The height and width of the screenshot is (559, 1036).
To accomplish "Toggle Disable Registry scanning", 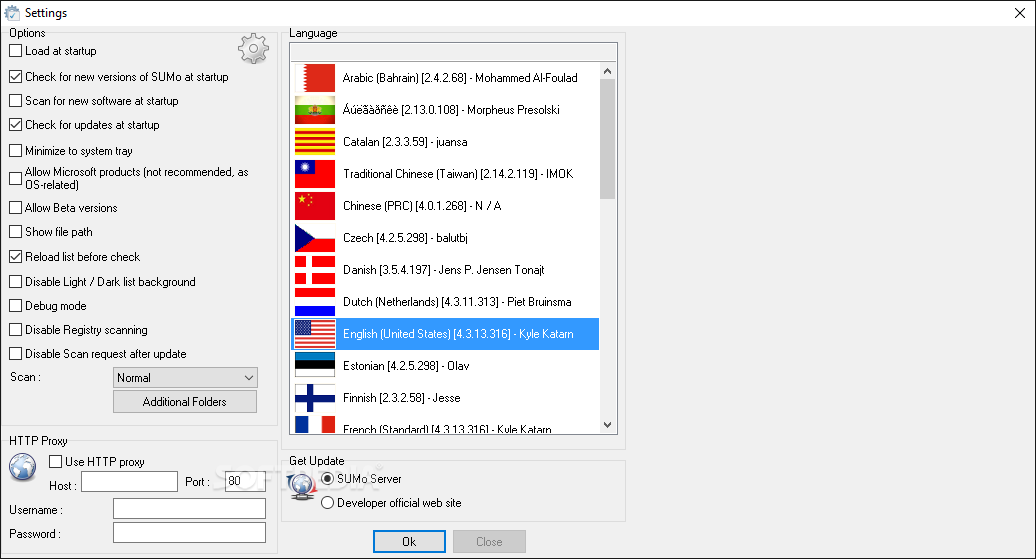I will click(16, 330).
